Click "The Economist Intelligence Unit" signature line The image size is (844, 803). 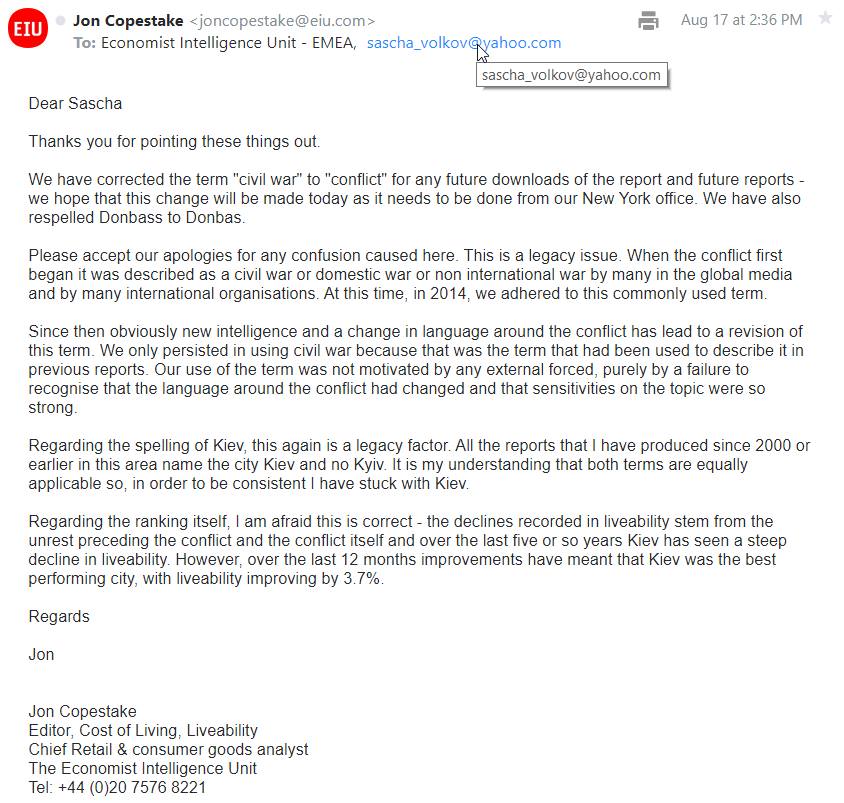coord(142,768)
